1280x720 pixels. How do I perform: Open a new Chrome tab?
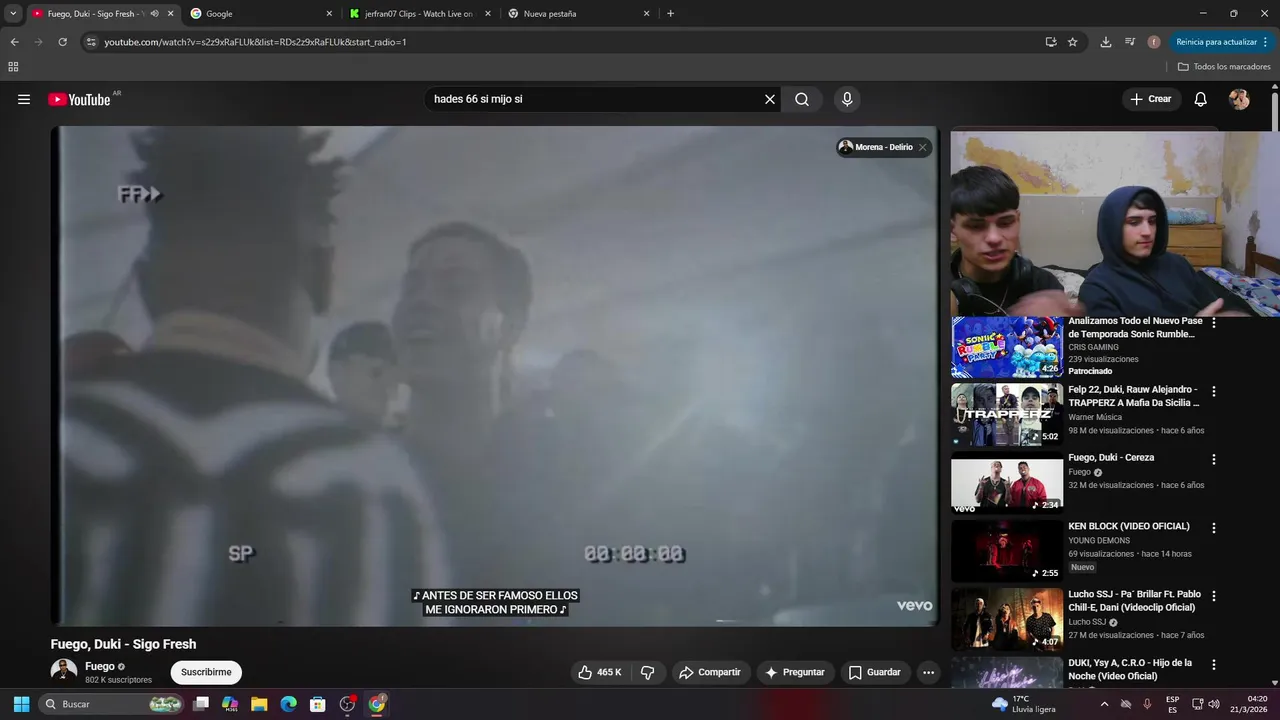(670, 14)
